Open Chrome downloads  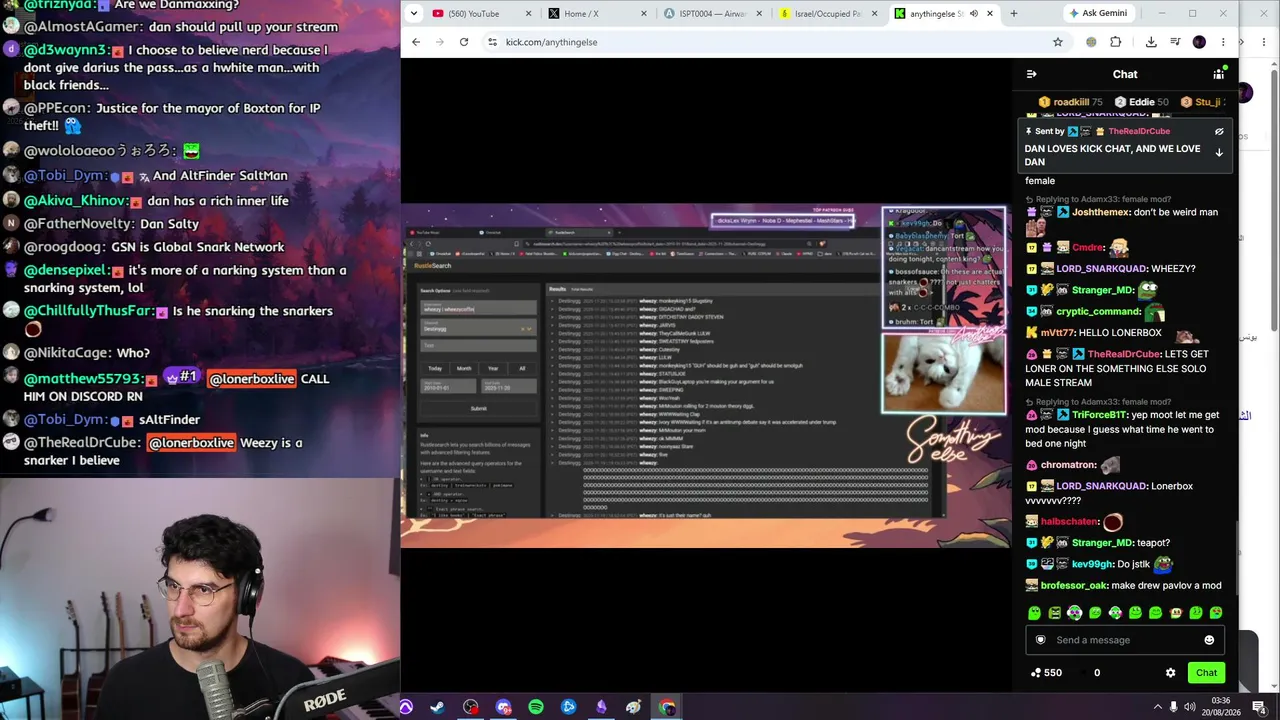point(1151,42)
